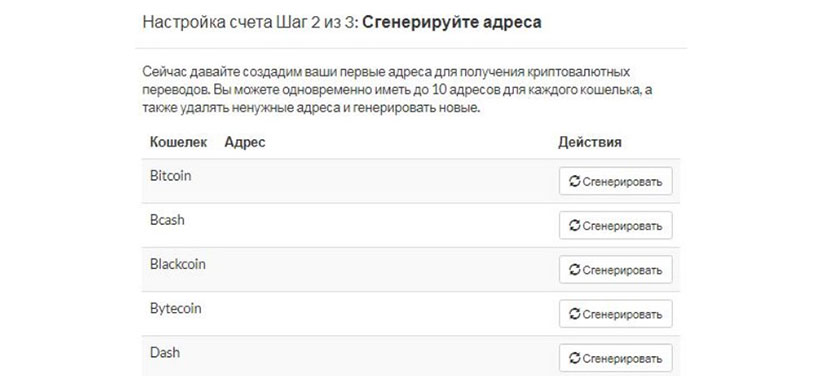Click the refresh icon in Bitcoin row
Image resolution: width=820 pixels, height=376 pixels.
(x=575, y=181)
